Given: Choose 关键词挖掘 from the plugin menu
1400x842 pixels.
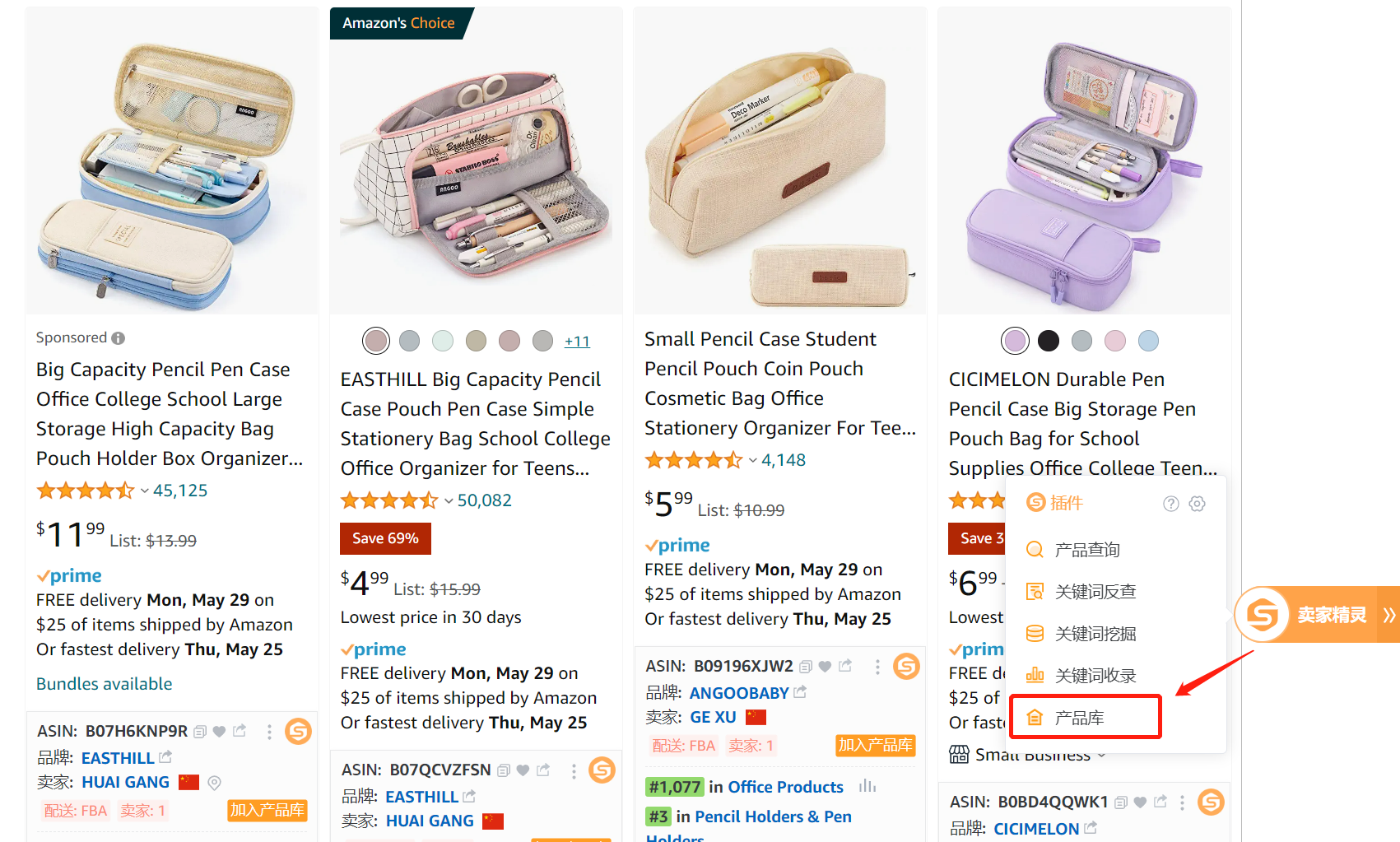Looking at the screenshot, I should tap(1095, 634).
